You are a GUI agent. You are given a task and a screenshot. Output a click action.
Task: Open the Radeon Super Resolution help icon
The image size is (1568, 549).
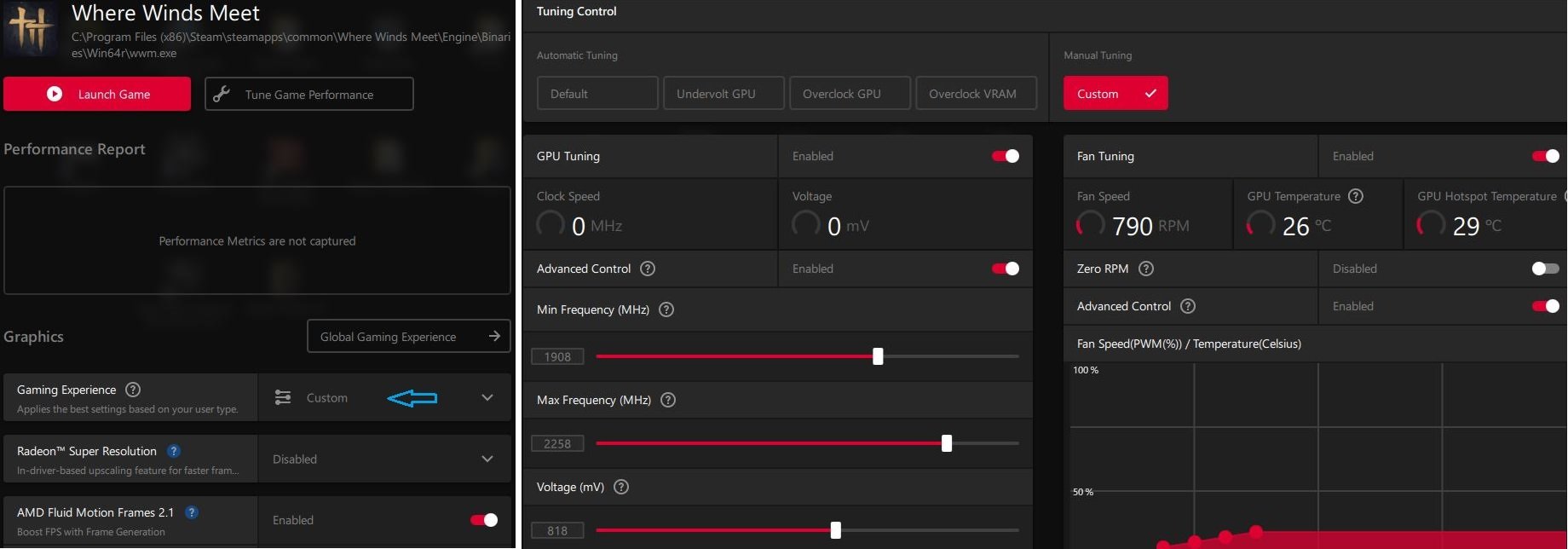(x=174, y=451)
